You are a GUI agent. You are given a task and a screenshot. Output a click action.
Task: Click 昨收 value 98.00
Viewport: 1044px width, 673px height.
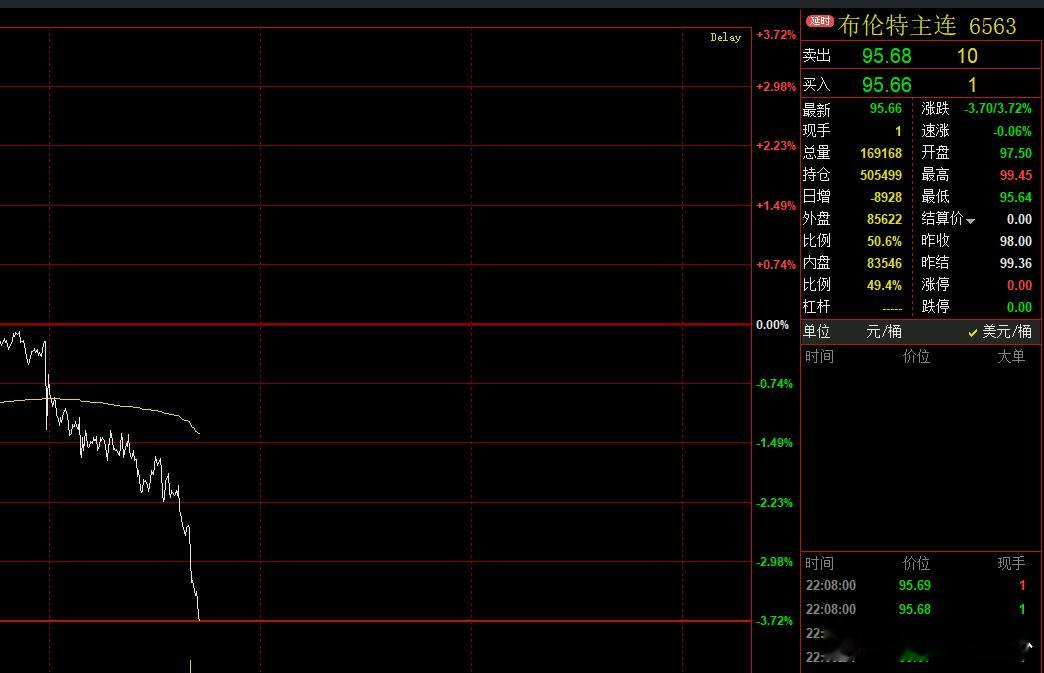coord(1015,241)
